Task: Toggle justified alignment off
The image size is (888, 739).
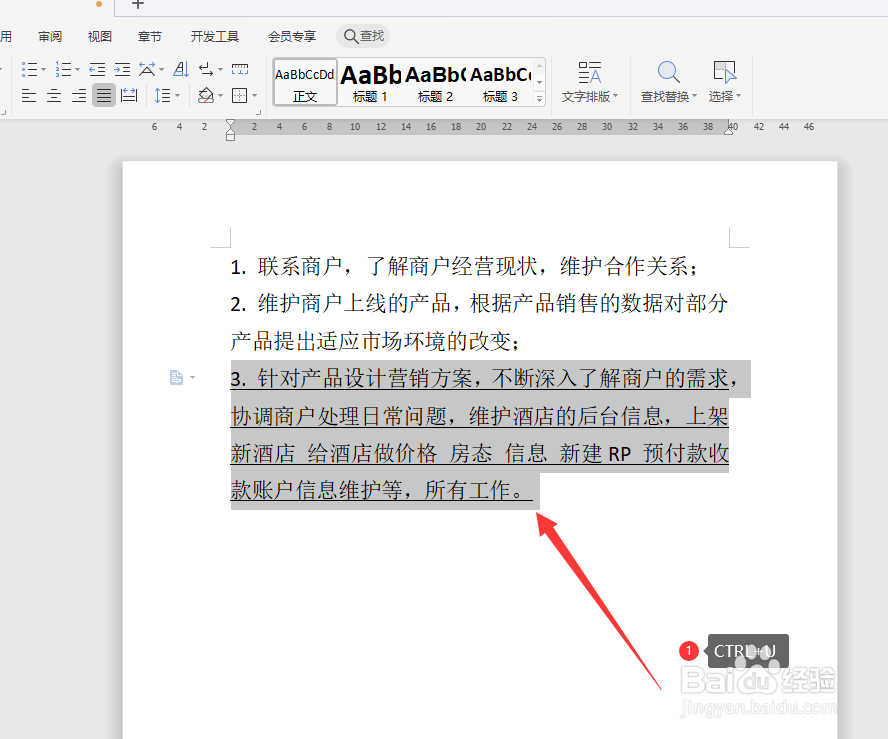Action: [x=103, y=95]
